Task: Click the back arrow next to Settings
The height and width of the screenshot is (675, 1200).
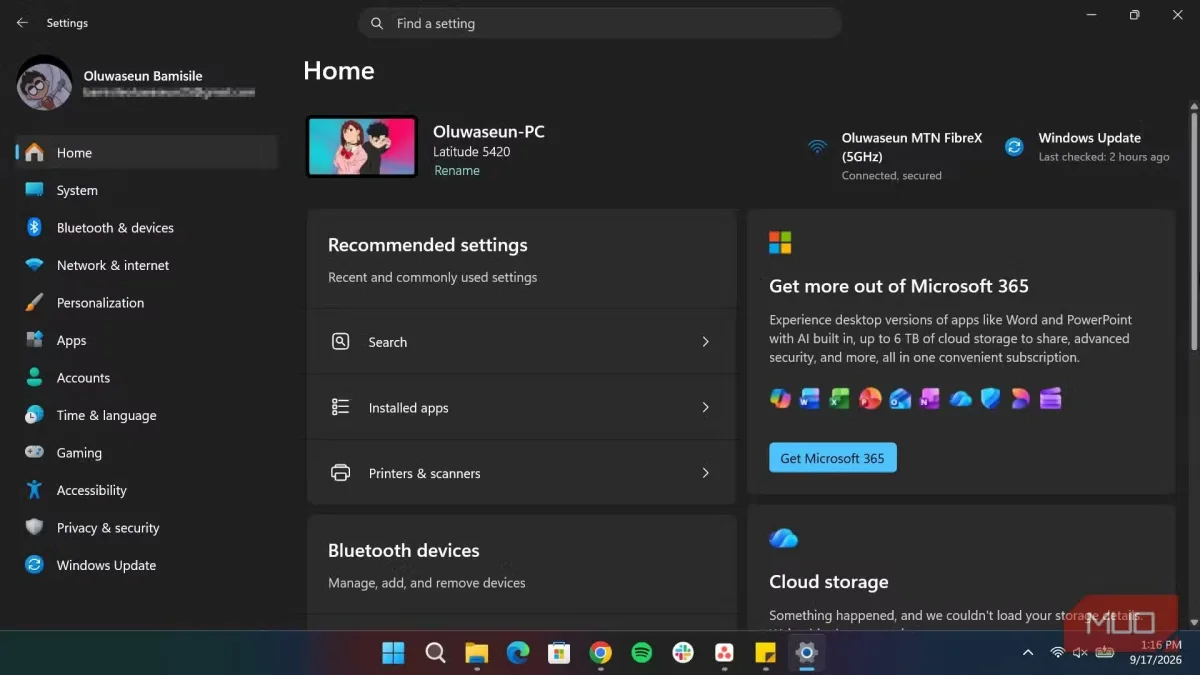Action: (x=22, y=23)
